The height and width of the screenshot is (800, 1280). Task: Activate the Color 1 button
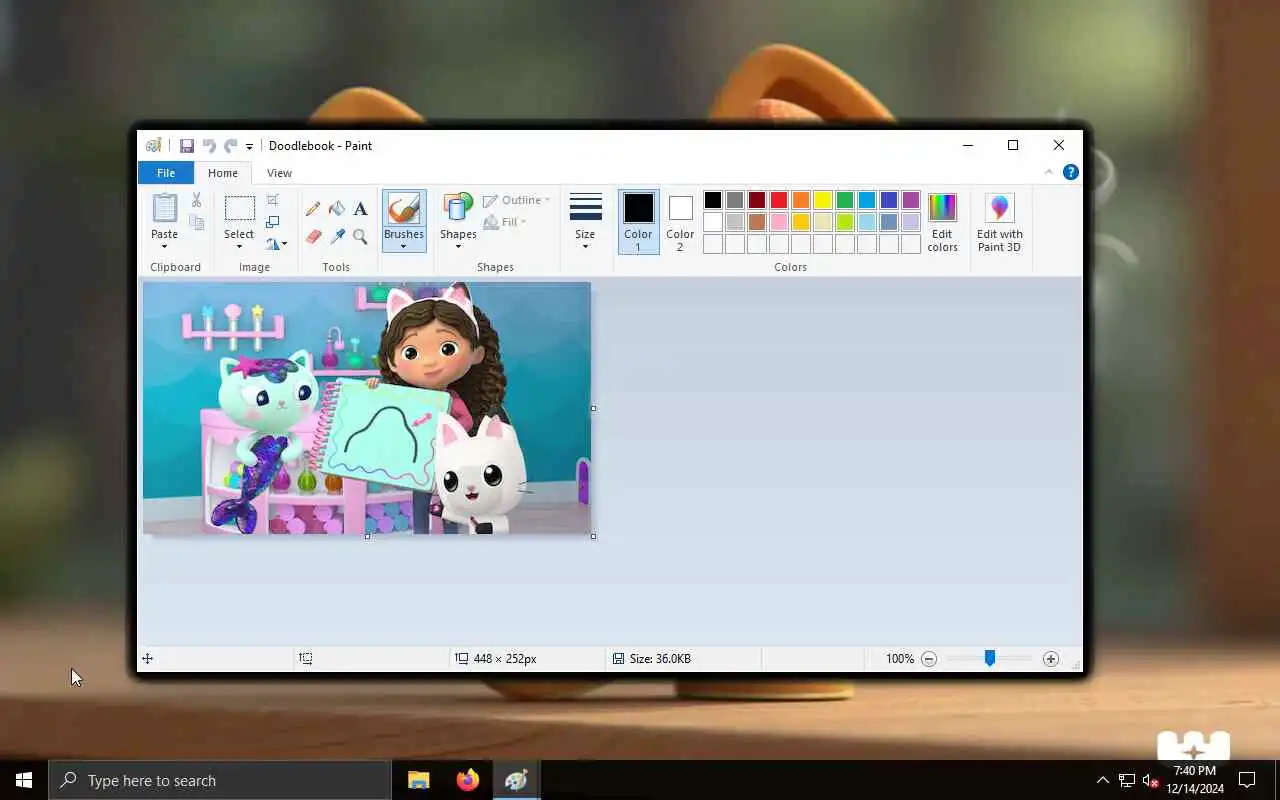[638, 222]
